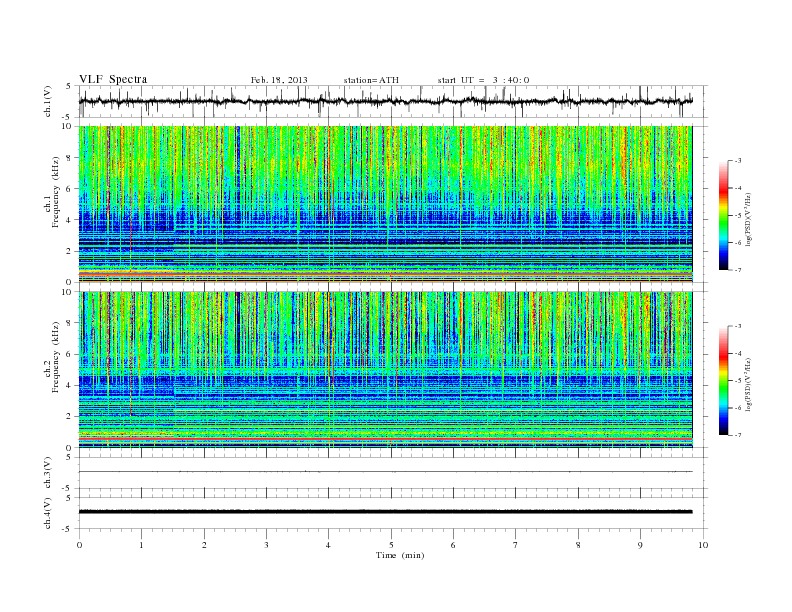Click the thick ch.4 voltage trace

(x=385, y=512)
